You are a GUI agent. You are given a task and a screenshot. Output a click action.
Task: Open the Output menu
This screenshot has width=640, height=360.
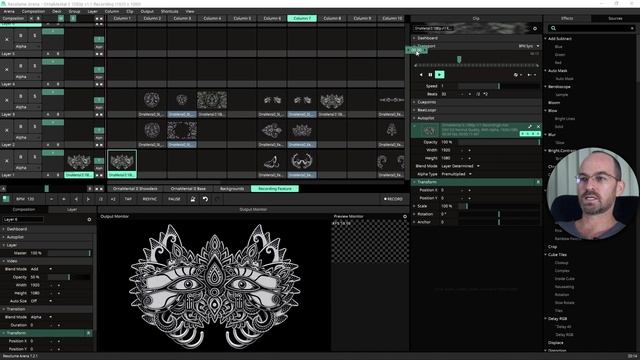(x=147, y=11)
